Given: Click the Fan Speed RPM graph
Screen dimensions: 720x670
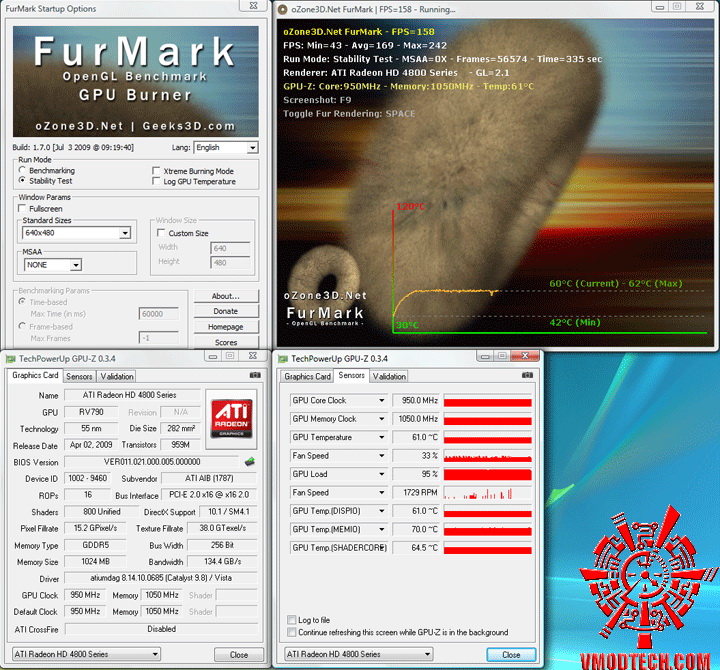Looking at the screenshot, I should [488, 492].
